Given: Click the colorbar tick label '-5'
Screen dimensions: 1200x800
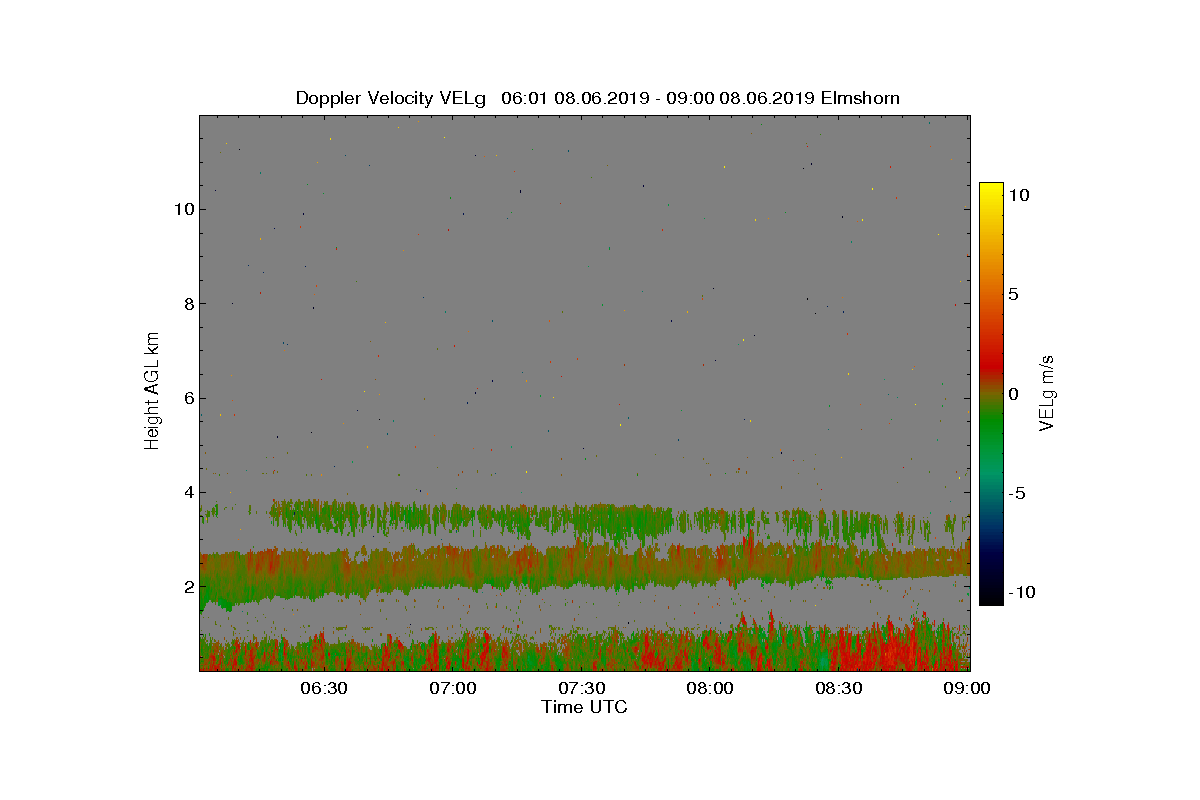Looking at the screenshot, I should click(1016, 493).
